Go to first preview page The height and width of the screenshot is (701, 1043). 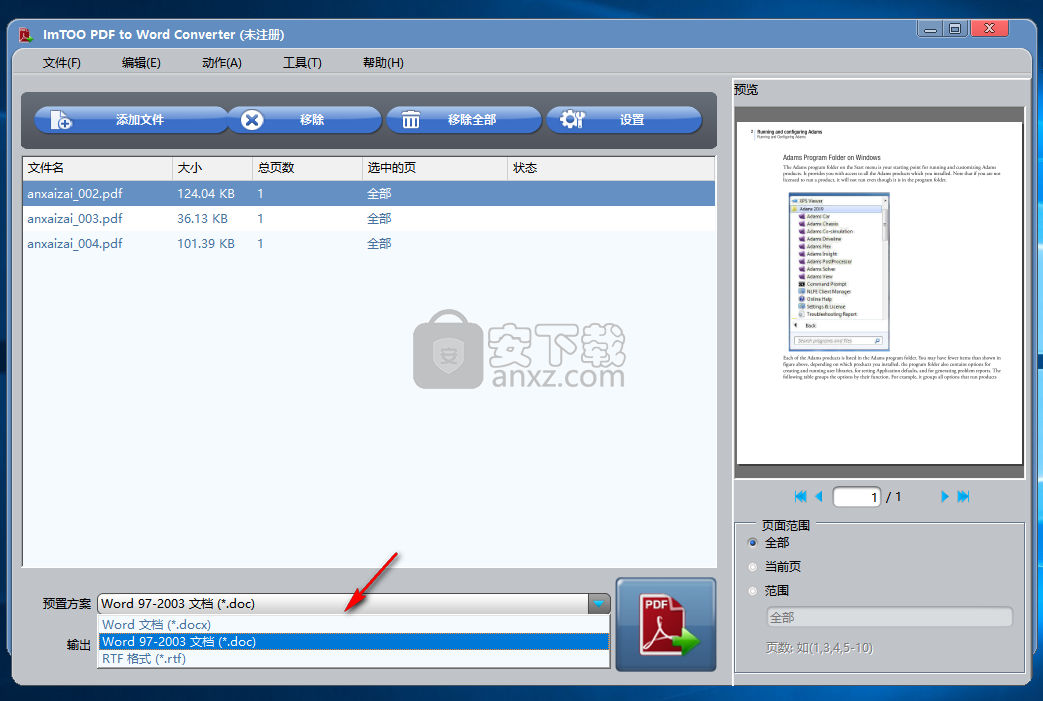tap(800, 496)
